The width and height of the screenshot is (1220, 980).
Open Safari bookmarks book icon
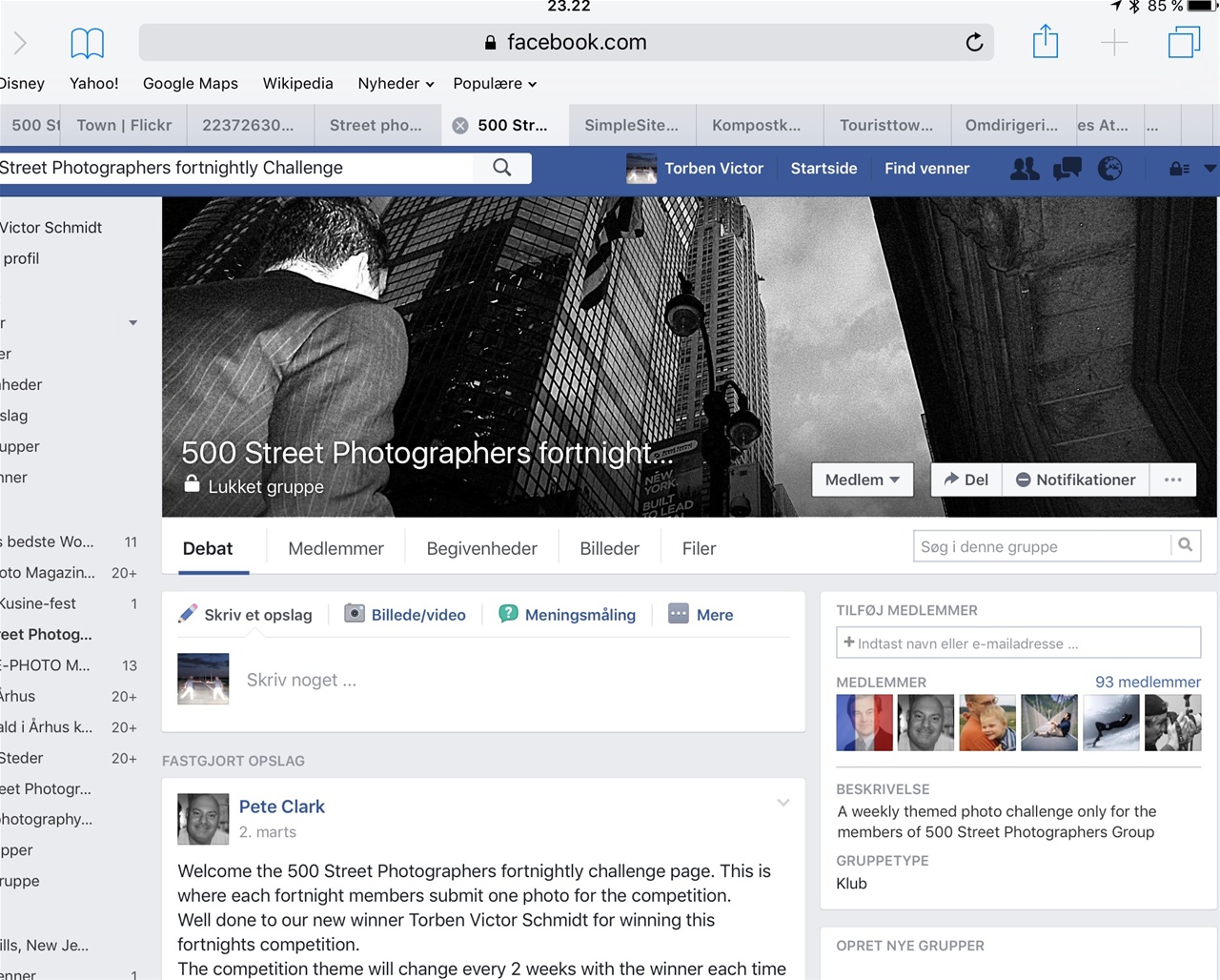point(87,43)
